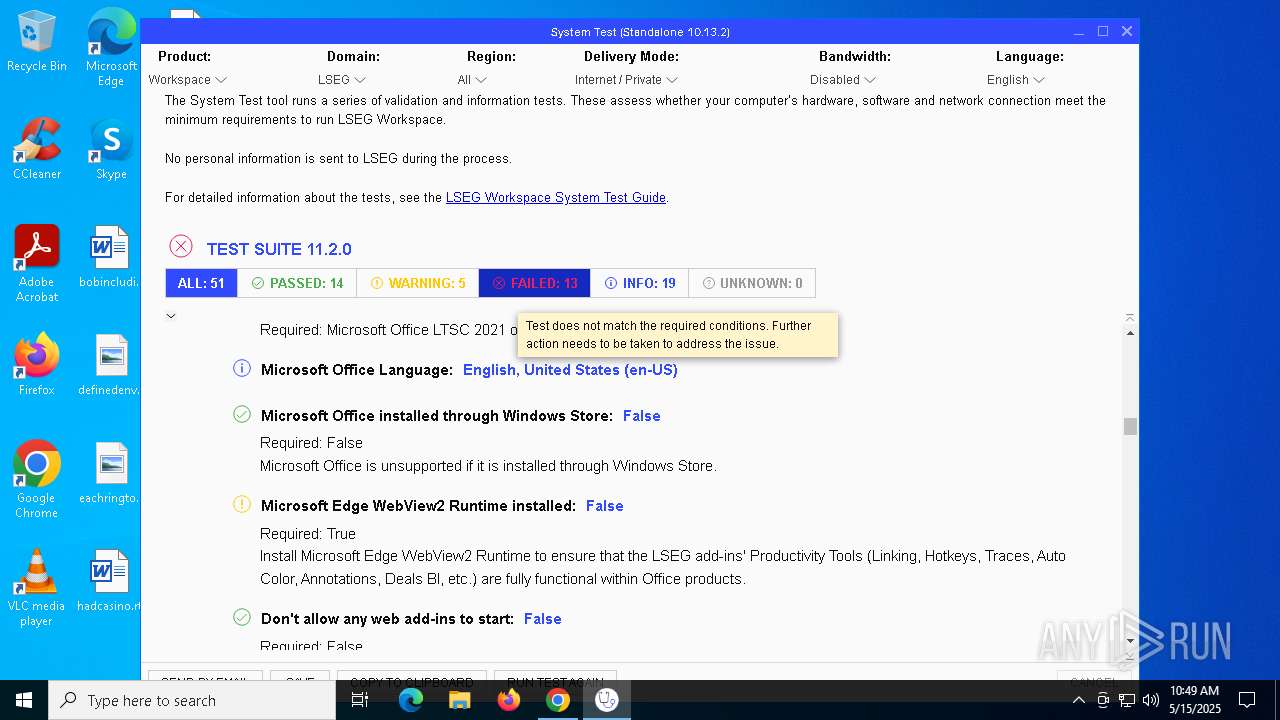
Task: Select System Test app in taskbar
Action: point(607,700)
